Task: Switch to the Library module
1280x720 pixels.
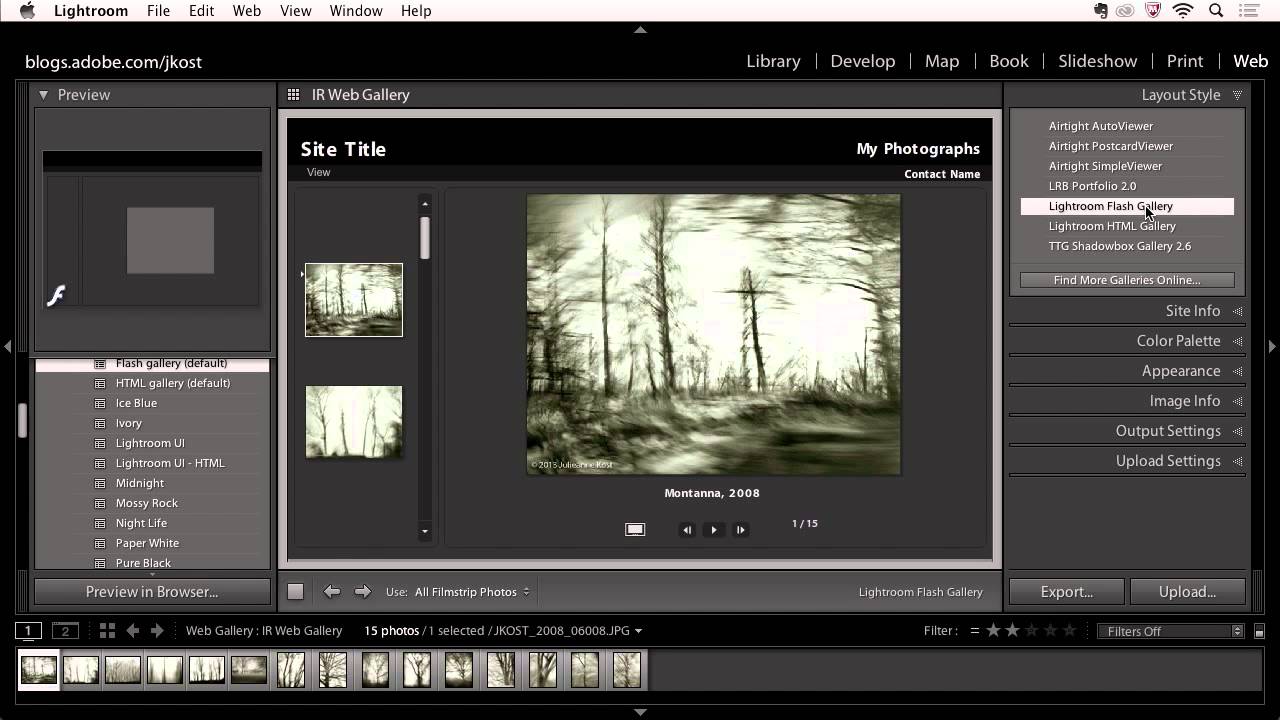Action: [x=773, y=61]
